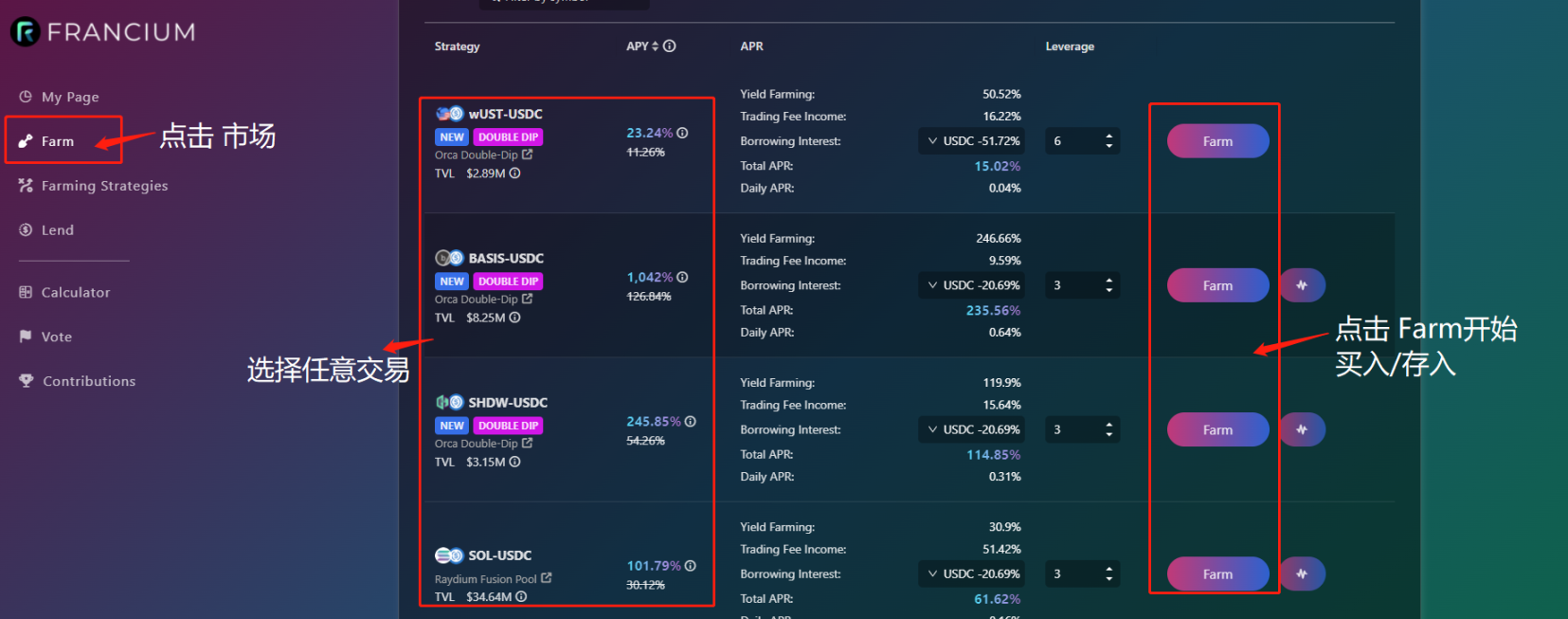
Task: Click Farm button for wUST-USDC pool
Action: (x=1217, y=141)
